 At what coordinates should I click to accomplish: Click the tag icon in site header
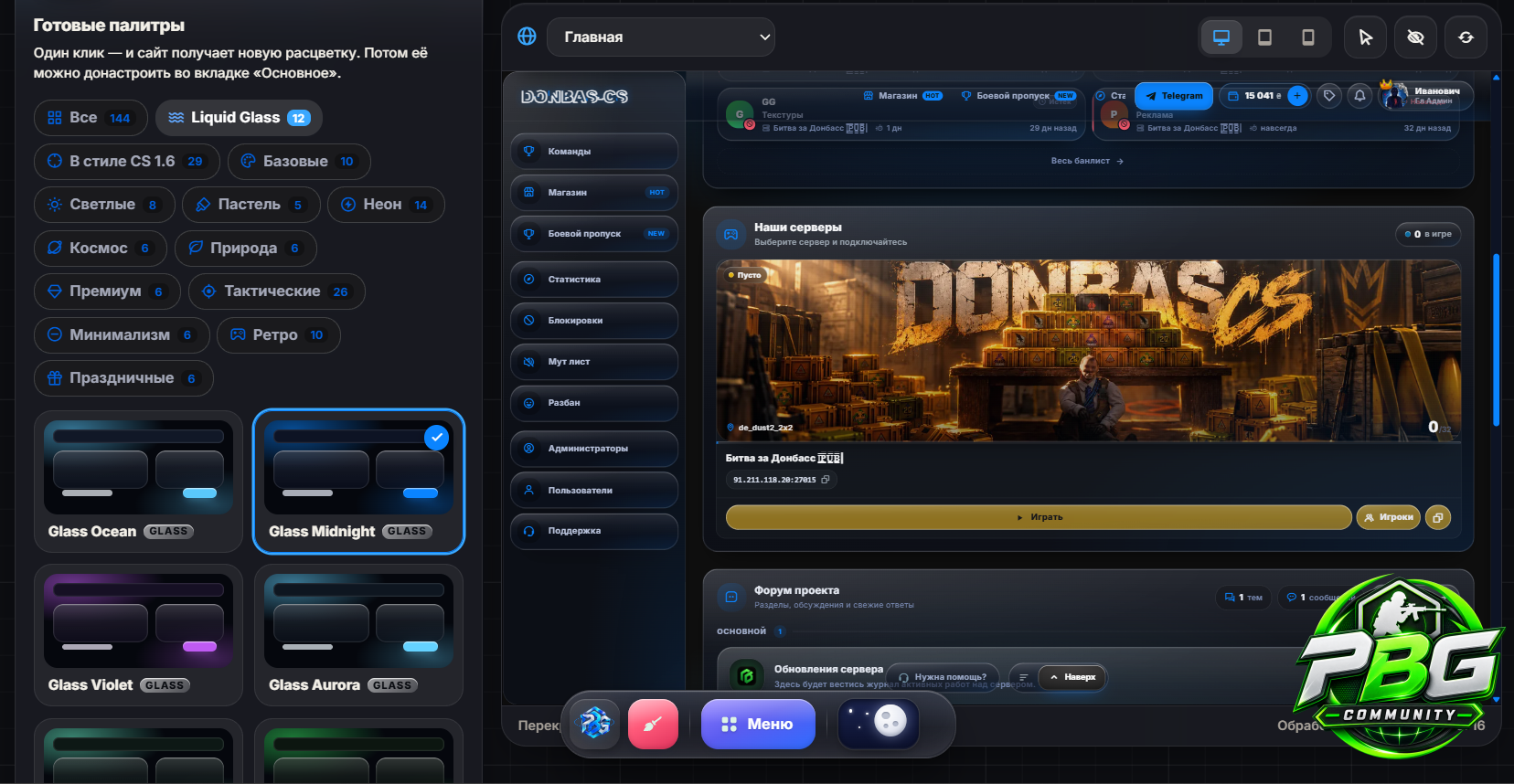1329,96
